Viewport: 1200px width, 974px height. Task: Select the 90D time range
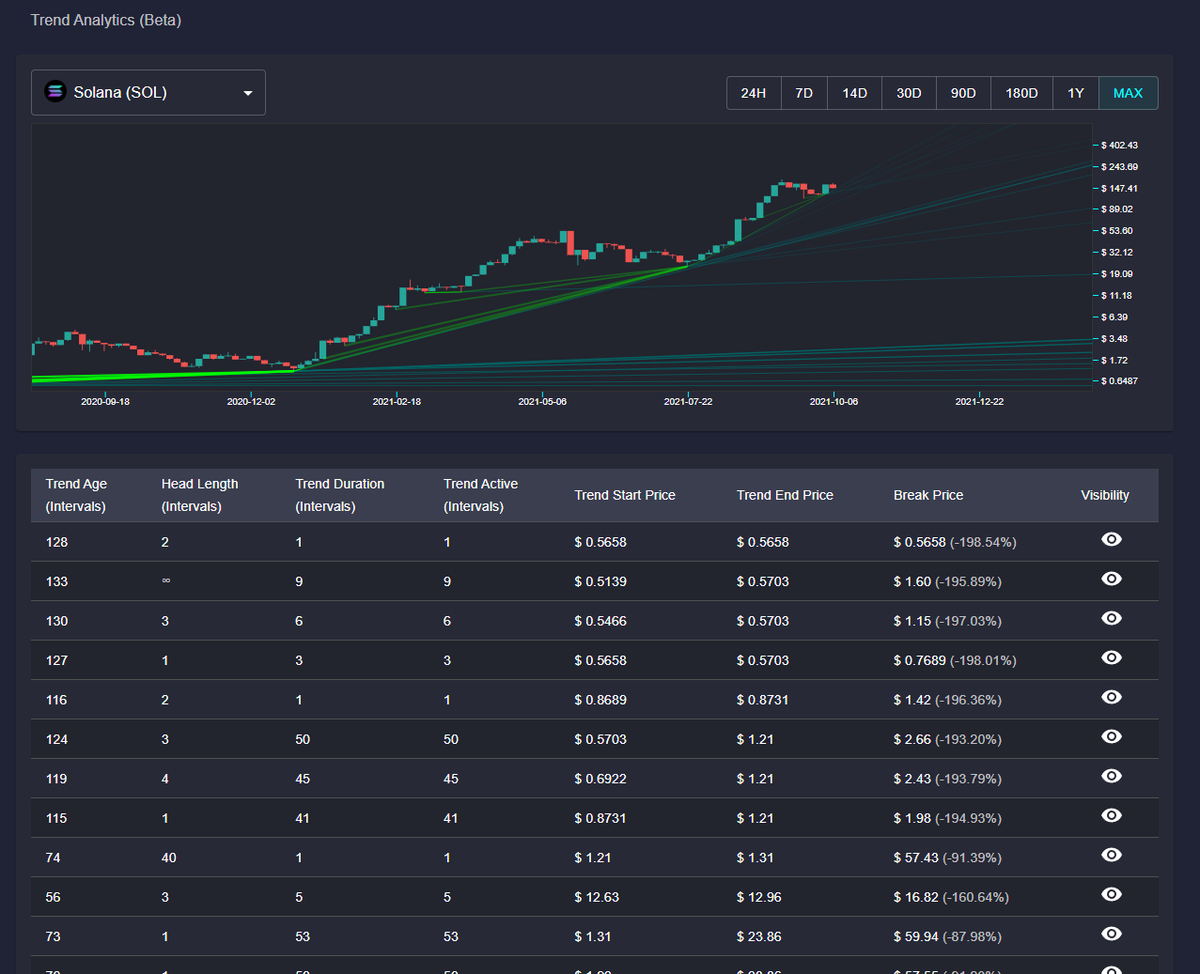tap(963, 93)
